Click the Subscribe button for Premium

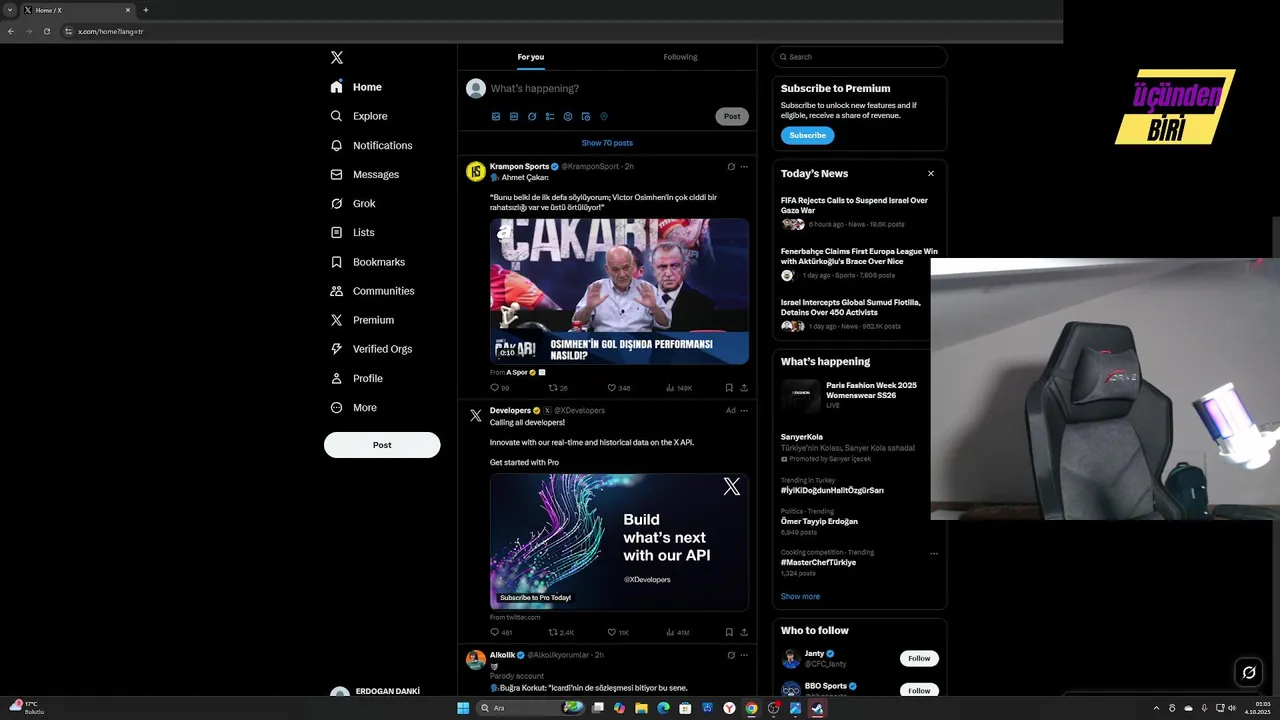[807, 135]
